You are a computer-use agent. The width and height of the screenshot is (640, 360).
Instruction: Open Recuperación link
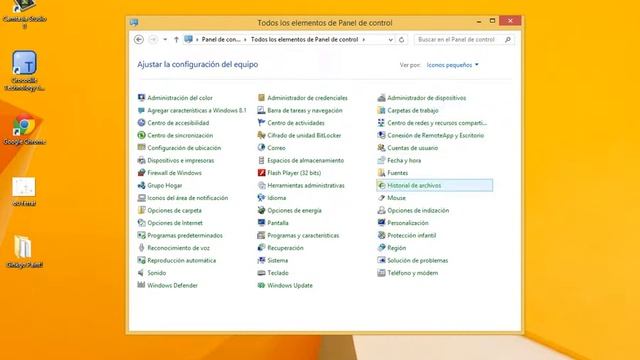click(x=285, y=248)
